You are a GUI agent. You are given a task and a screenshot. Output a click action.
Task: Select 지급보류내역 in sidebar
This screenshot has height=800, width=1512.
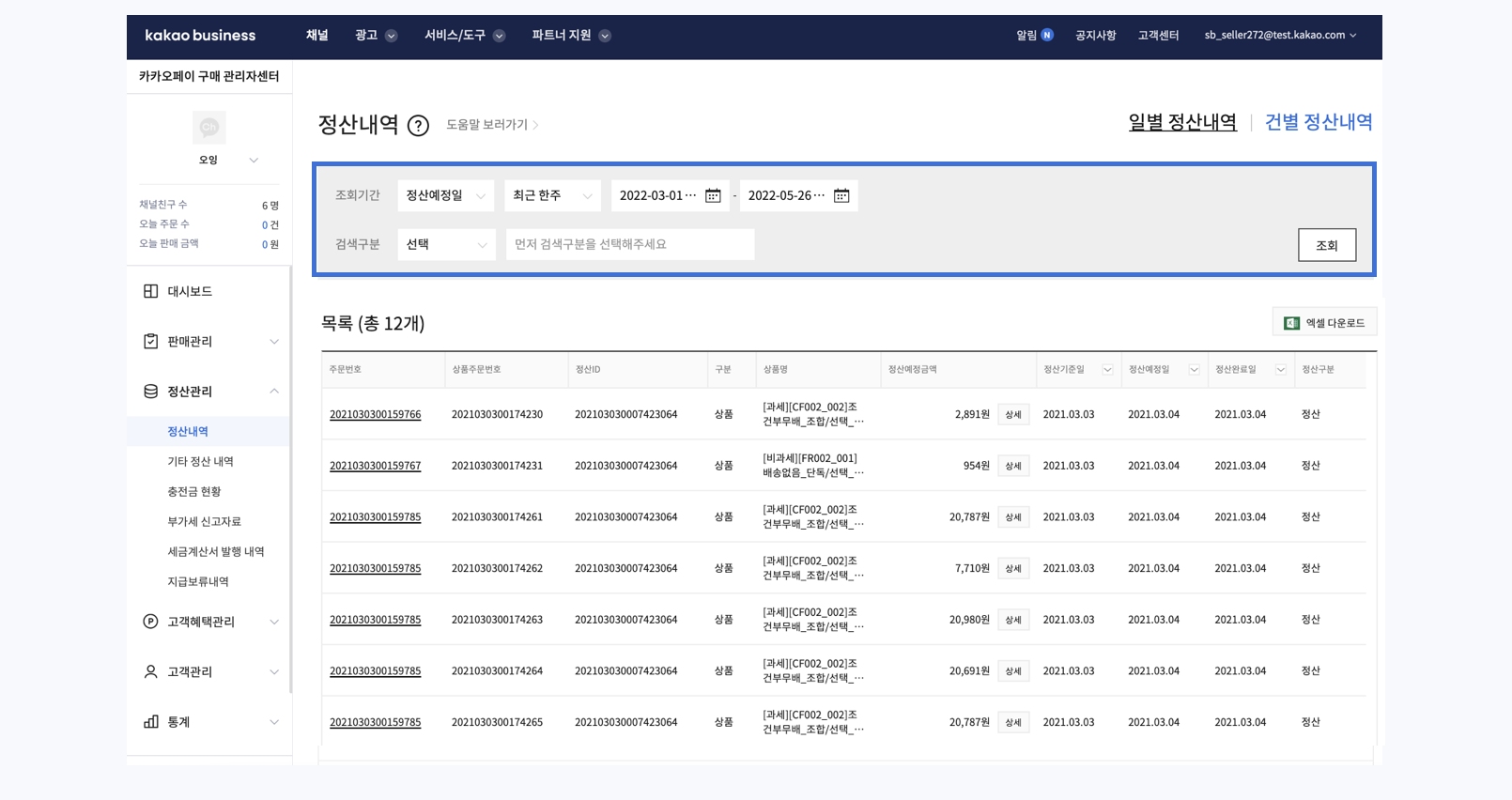tap(198, 581)
